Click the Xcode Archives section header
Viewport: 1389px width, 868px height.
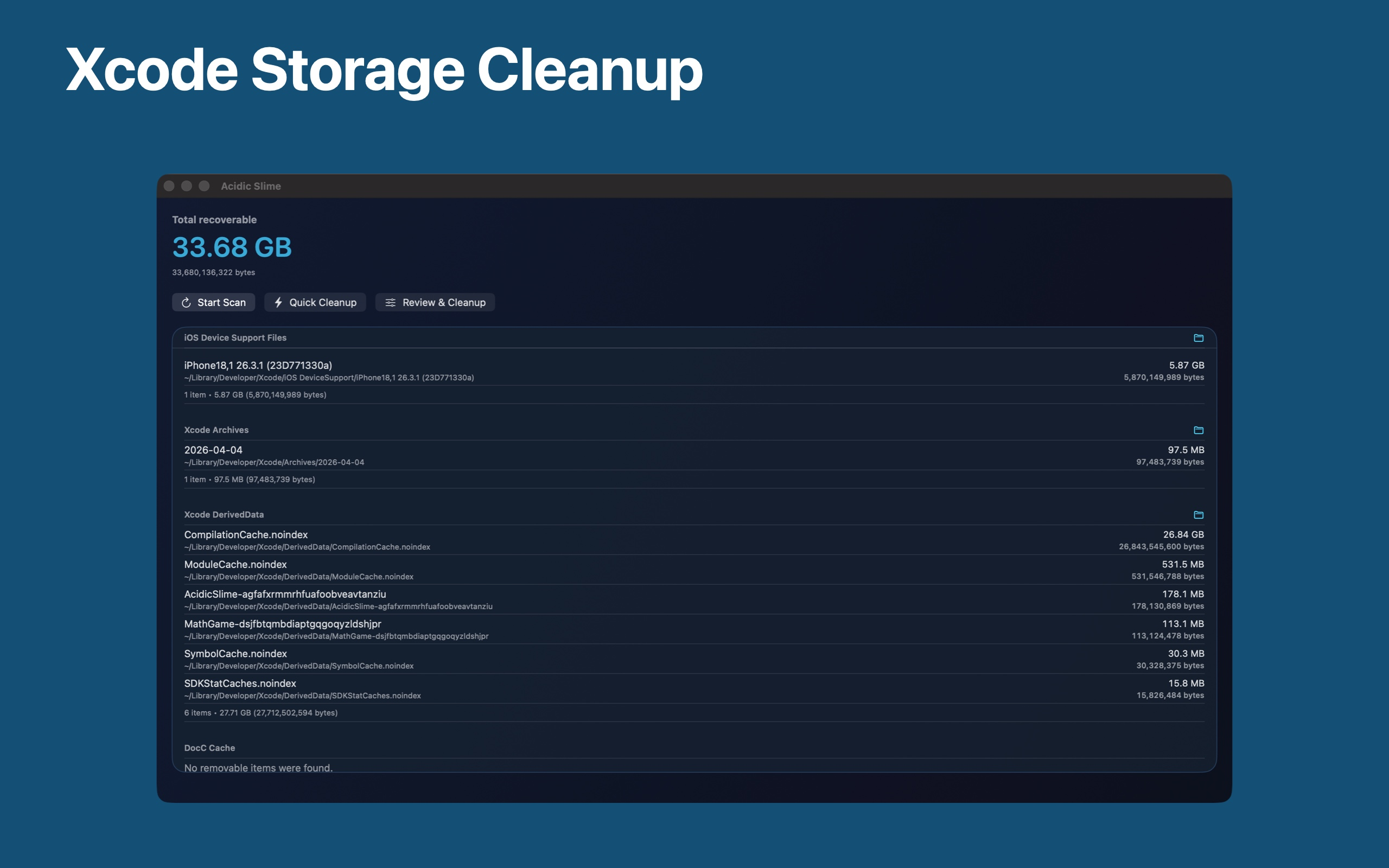tap(216, 430)
